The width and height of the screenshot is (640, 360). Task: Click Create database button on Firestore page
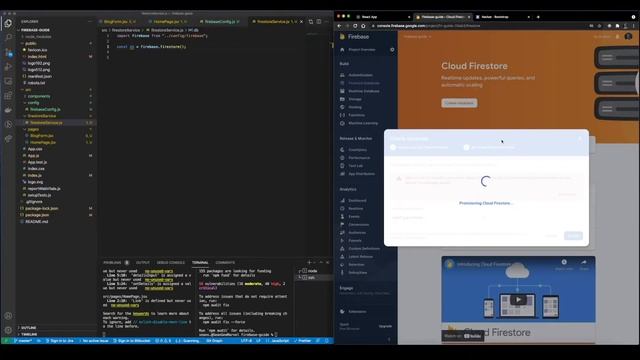[459, 103]
